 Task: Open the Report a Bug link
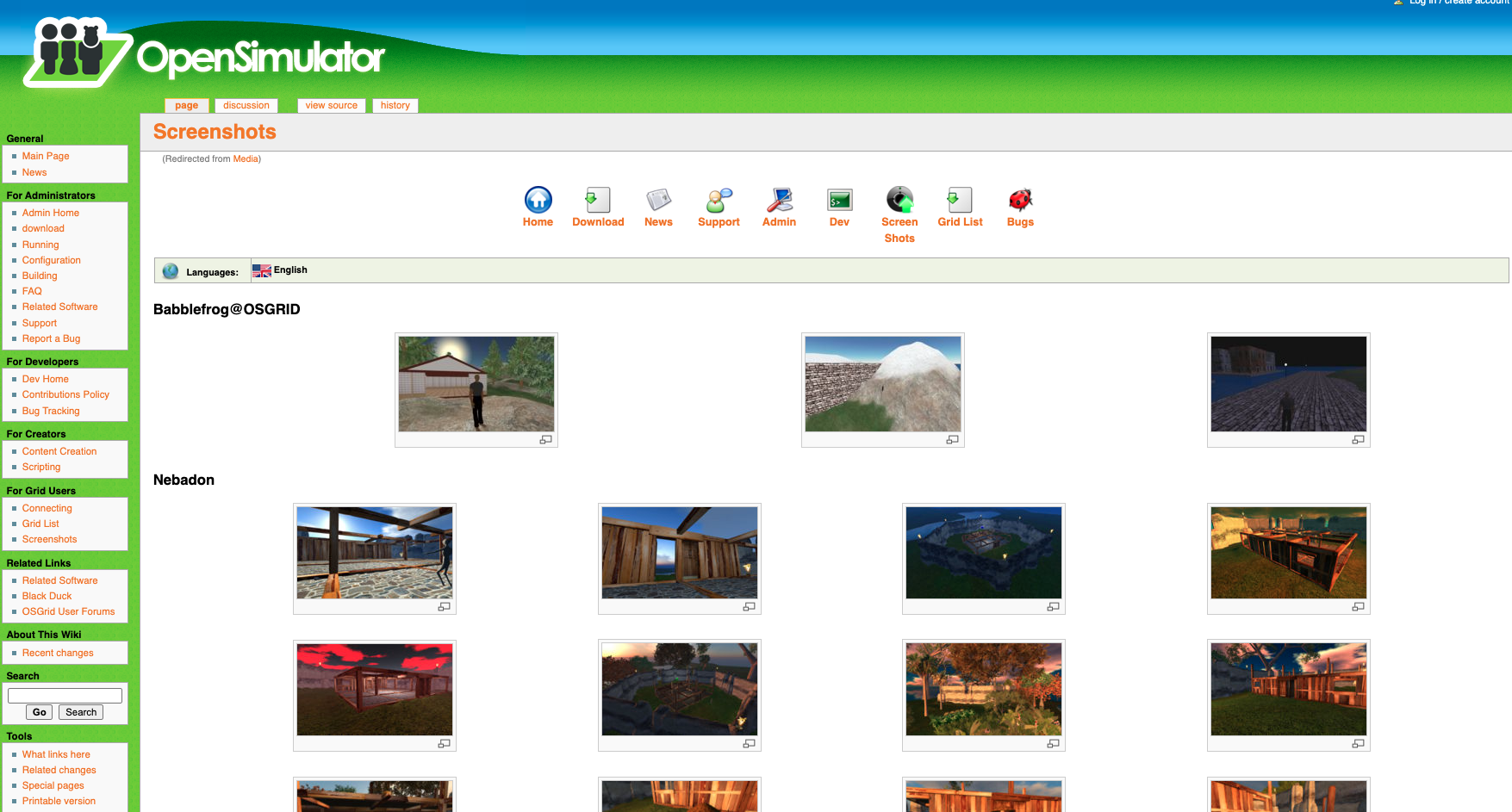click(52, 338)
